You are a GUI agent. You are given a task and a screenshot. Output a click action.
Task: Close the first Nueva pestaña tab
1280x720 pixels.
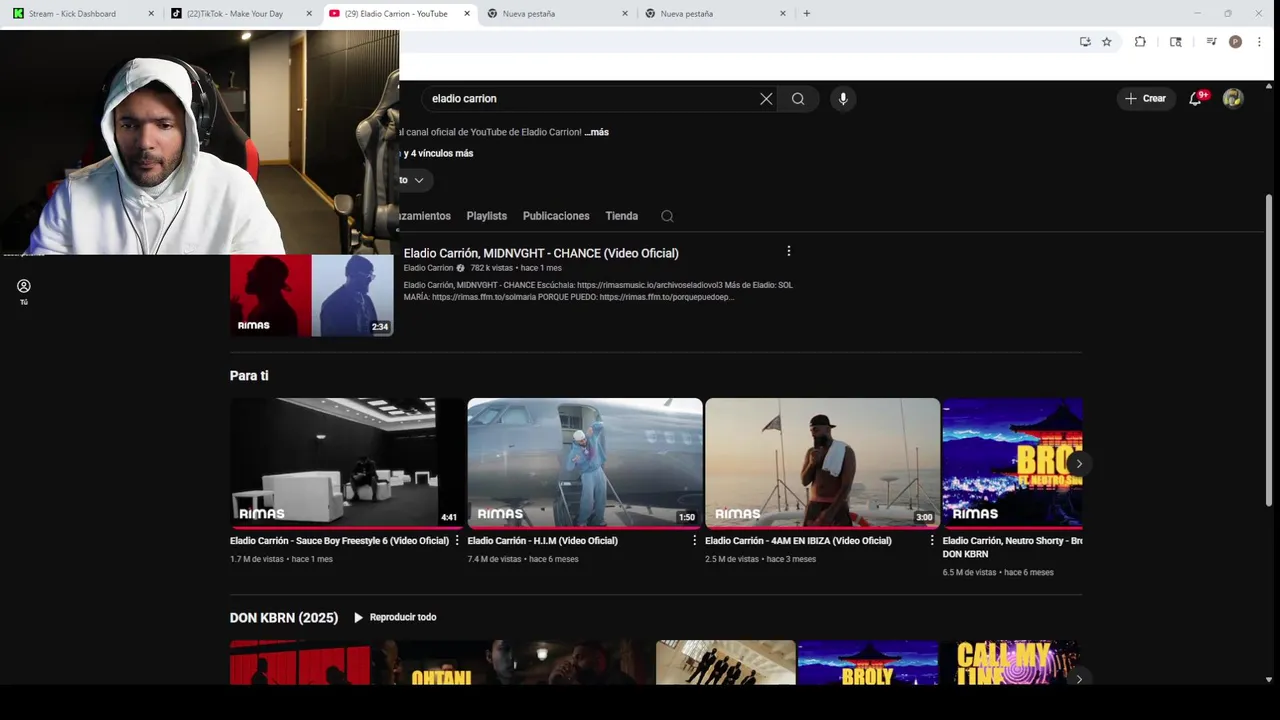[x=625, y=14]
